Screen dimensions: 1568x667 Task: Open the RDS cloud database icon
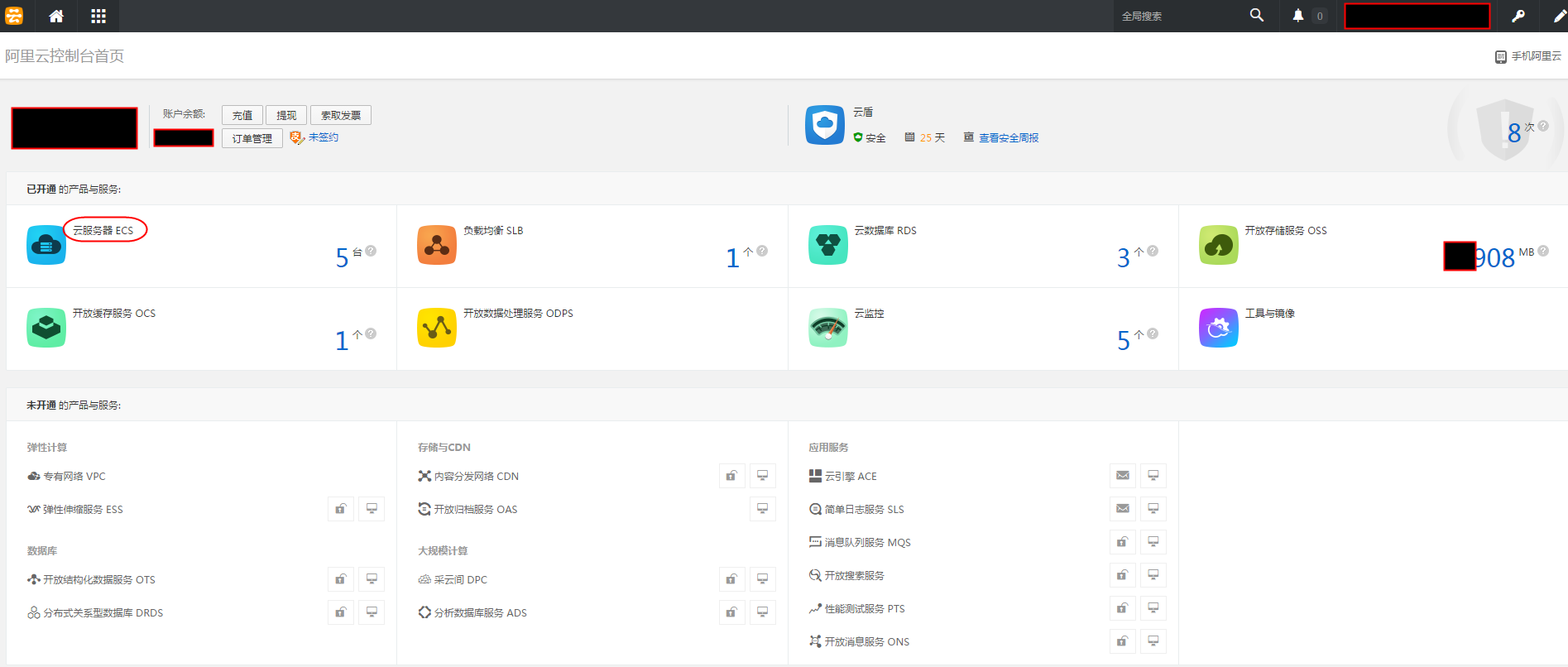(827, 245)
